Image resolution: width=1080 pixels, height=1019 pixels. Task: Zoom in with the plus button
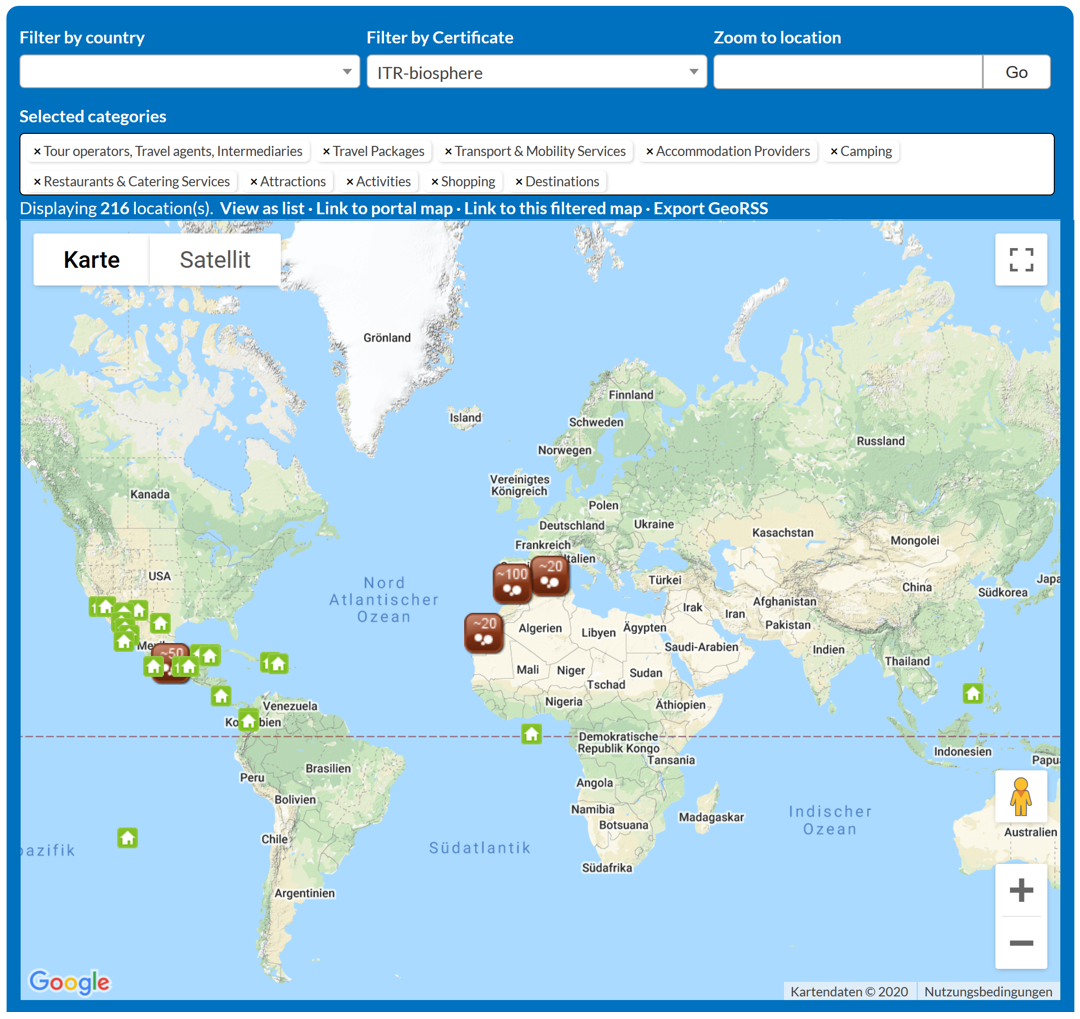pyautogui.click(x=1021, y=890)
